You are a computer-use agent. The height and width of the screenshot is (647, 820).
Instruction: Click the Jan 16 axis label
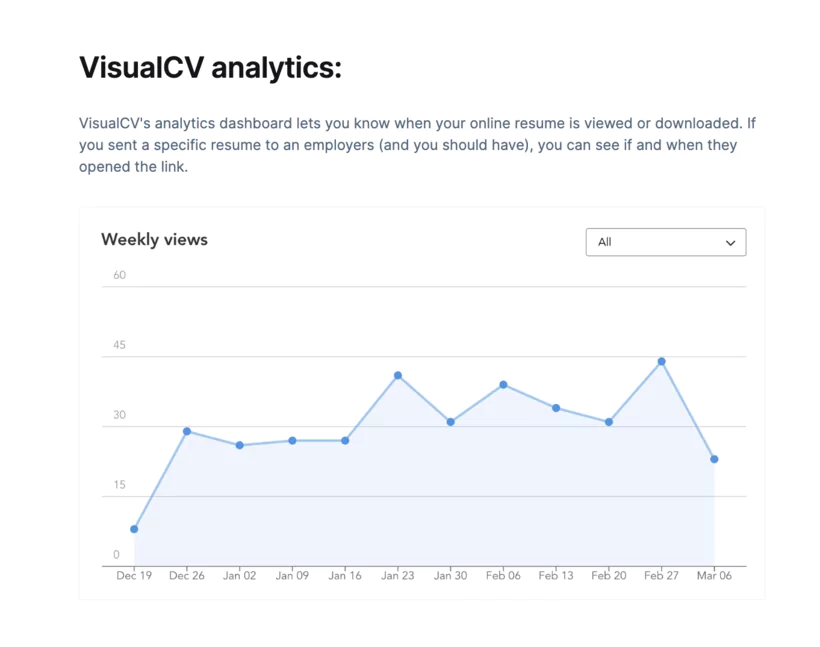344,575
